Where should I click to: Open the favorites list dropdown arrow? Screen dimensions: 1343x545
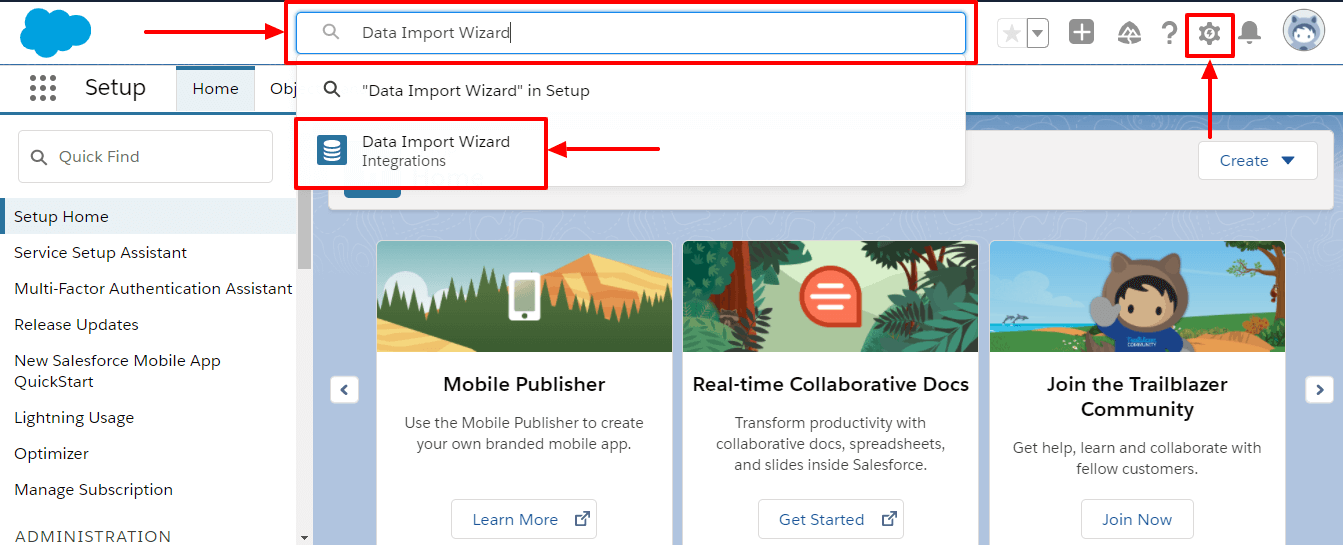click(1038, 33)
